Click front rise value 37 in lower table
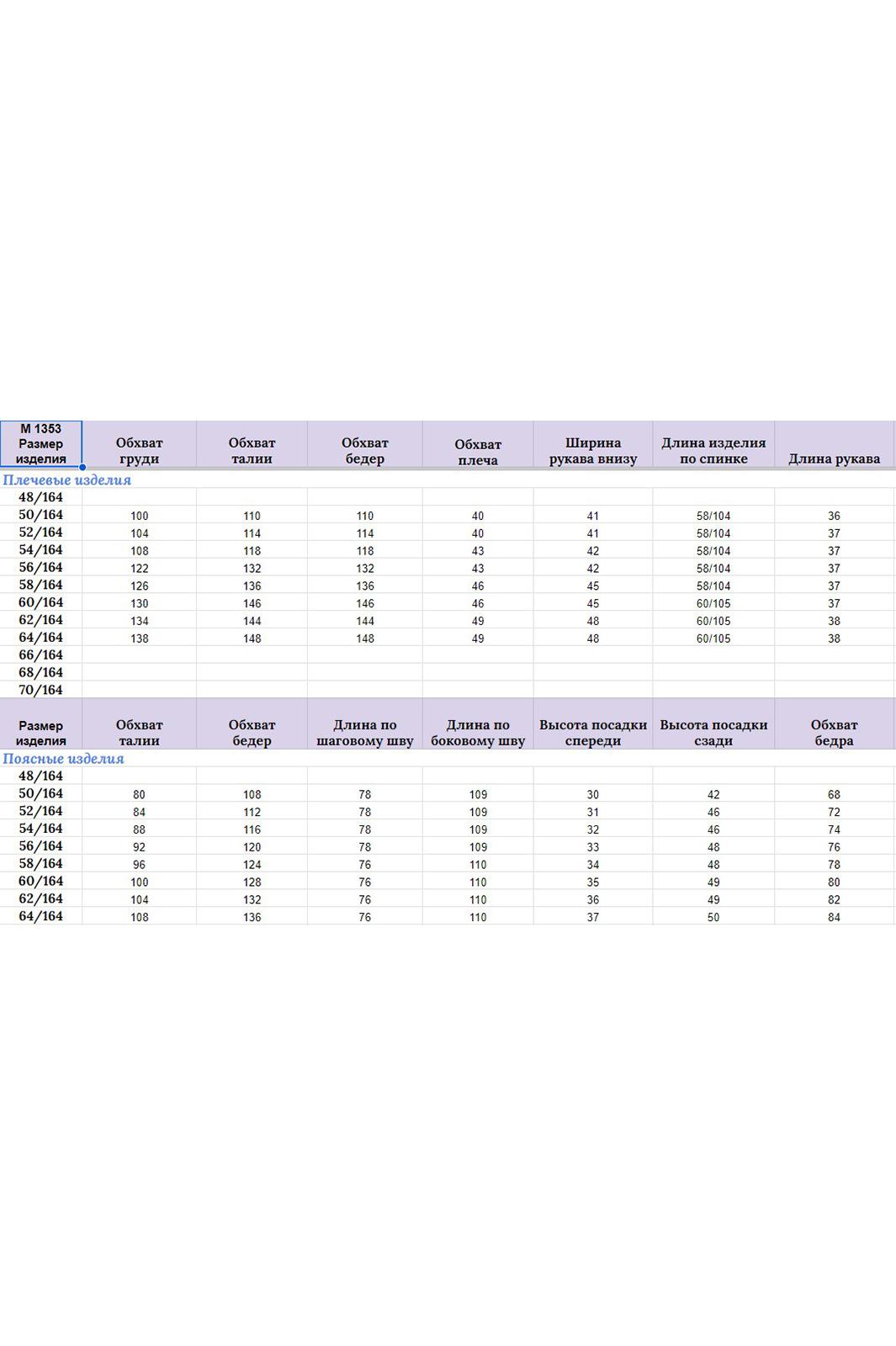The image size is (896, 1346). coord(593,918)
